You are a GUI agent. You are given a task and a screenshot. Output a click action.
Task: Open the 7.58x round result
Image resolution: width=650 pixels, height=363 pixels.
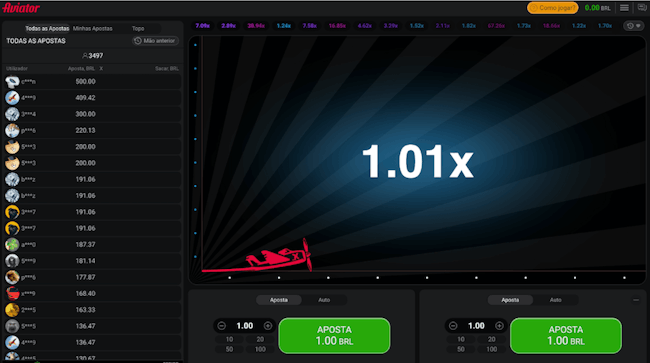310,26
